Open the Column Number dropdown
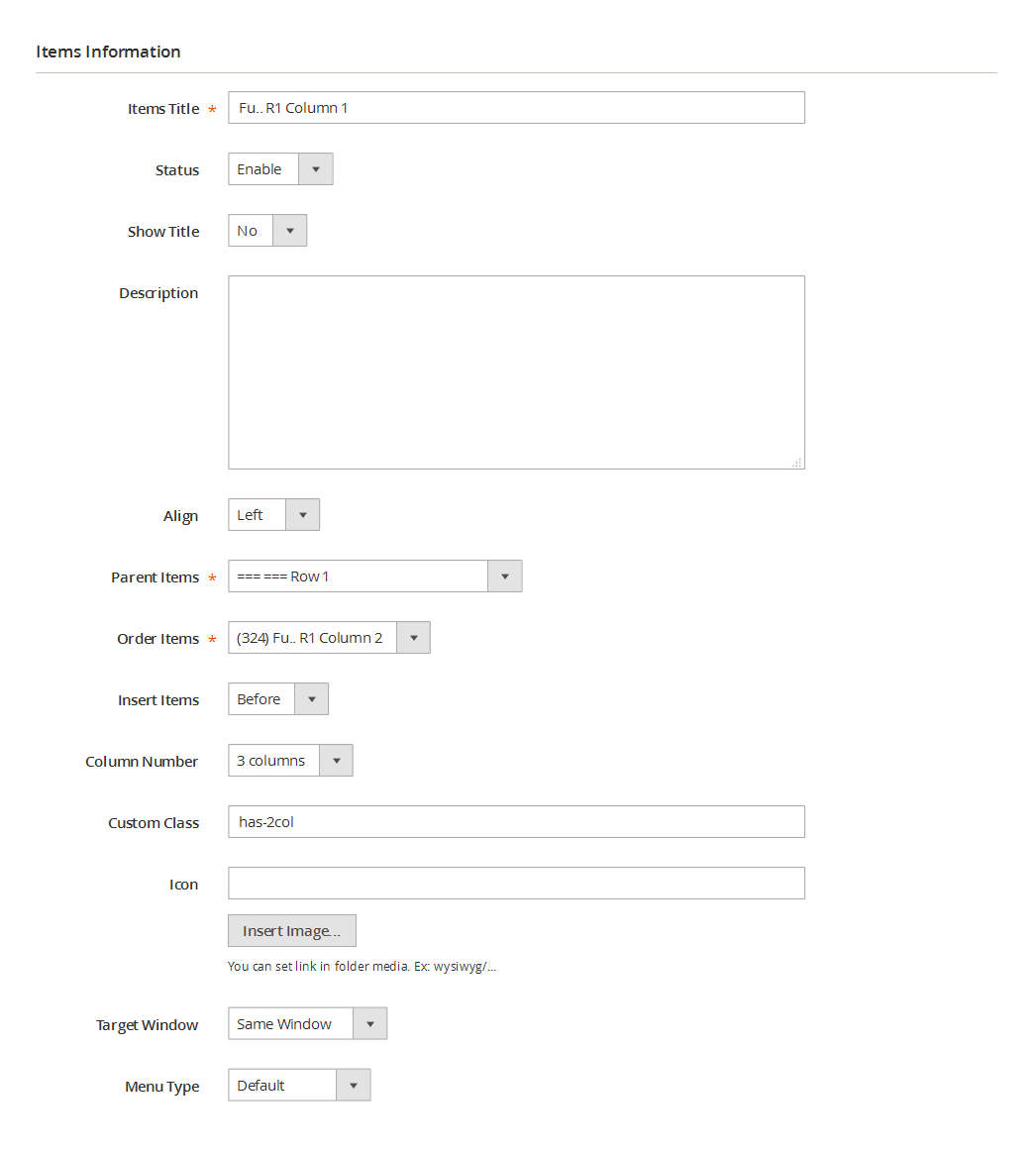Screen dimensions: 1036x1153 tap(290, 761)
